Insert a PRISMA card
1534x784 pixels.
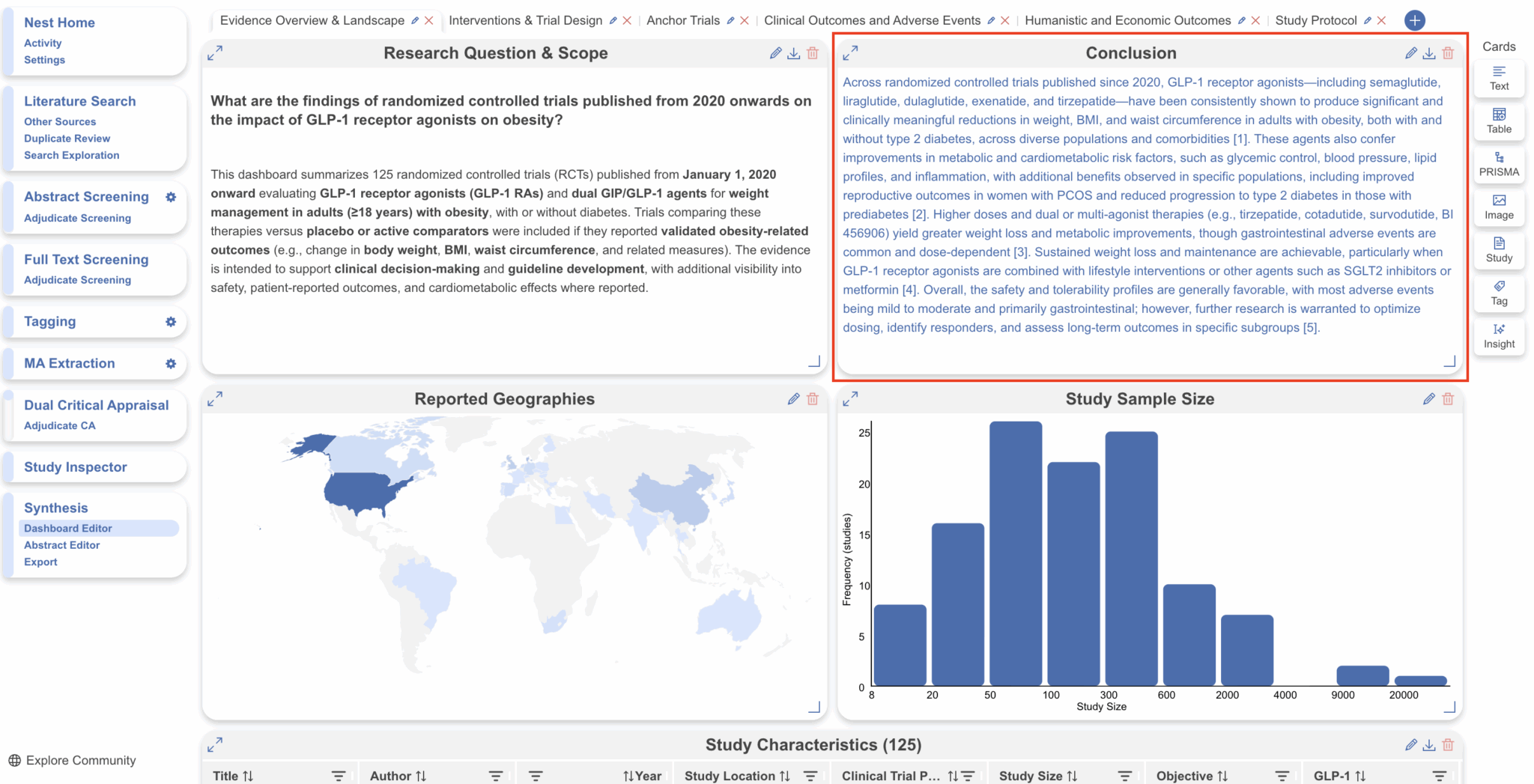pos(1499,164)
